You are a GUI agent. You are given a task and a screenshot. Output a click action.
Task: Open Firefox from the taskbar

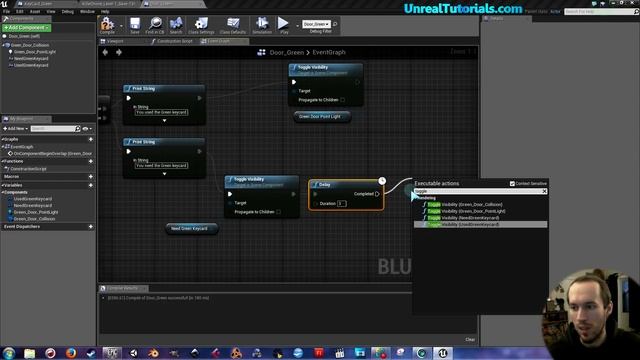point(71,353)
